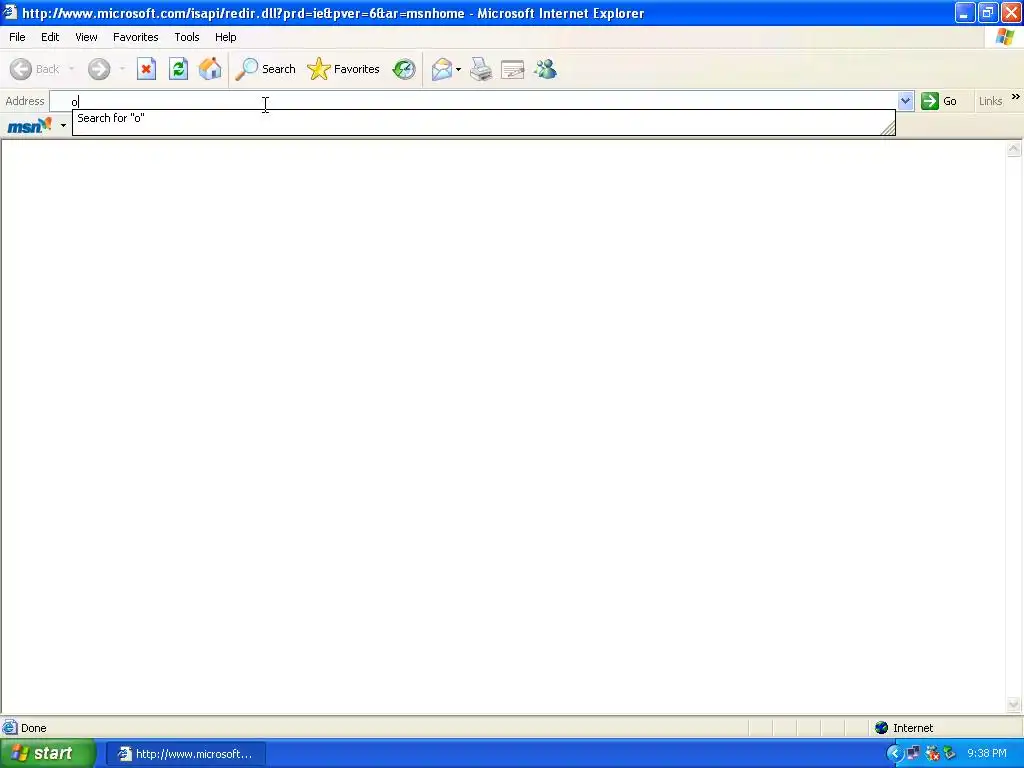Screen dimensions: 1024x768
Task: Click the Mail envelope icon
Action: coord(442,69)
